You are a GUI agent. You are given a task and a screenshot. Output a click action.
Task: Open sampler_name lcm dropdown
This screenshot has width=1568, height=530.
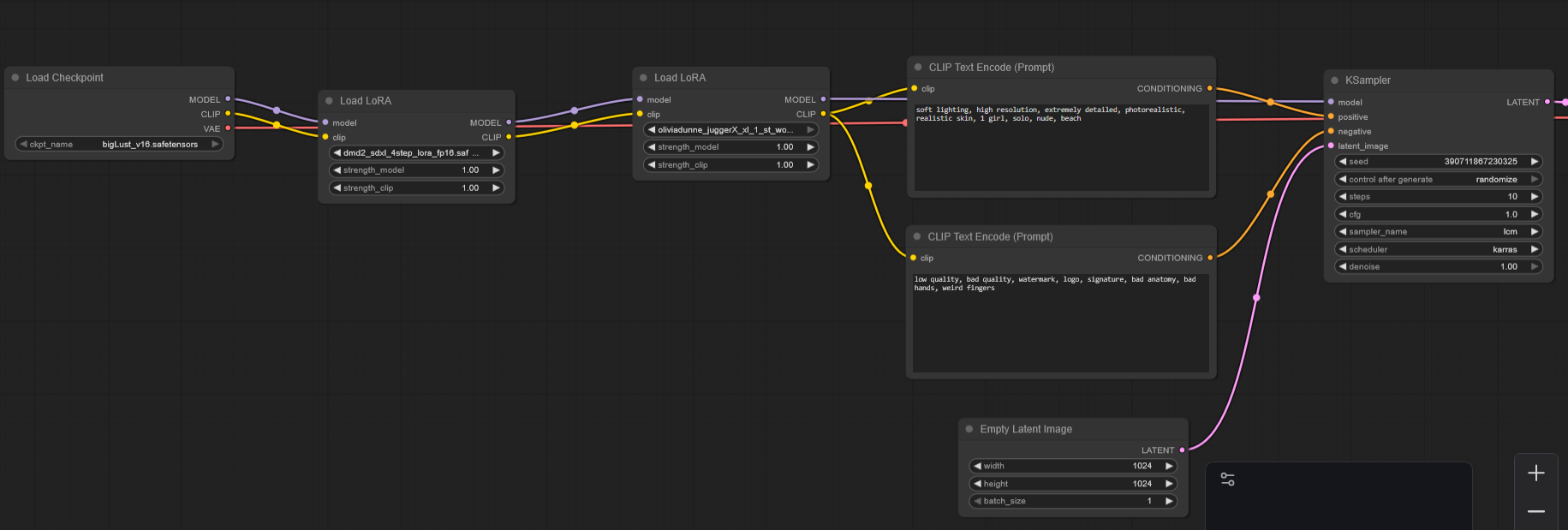pos(1440,231)
